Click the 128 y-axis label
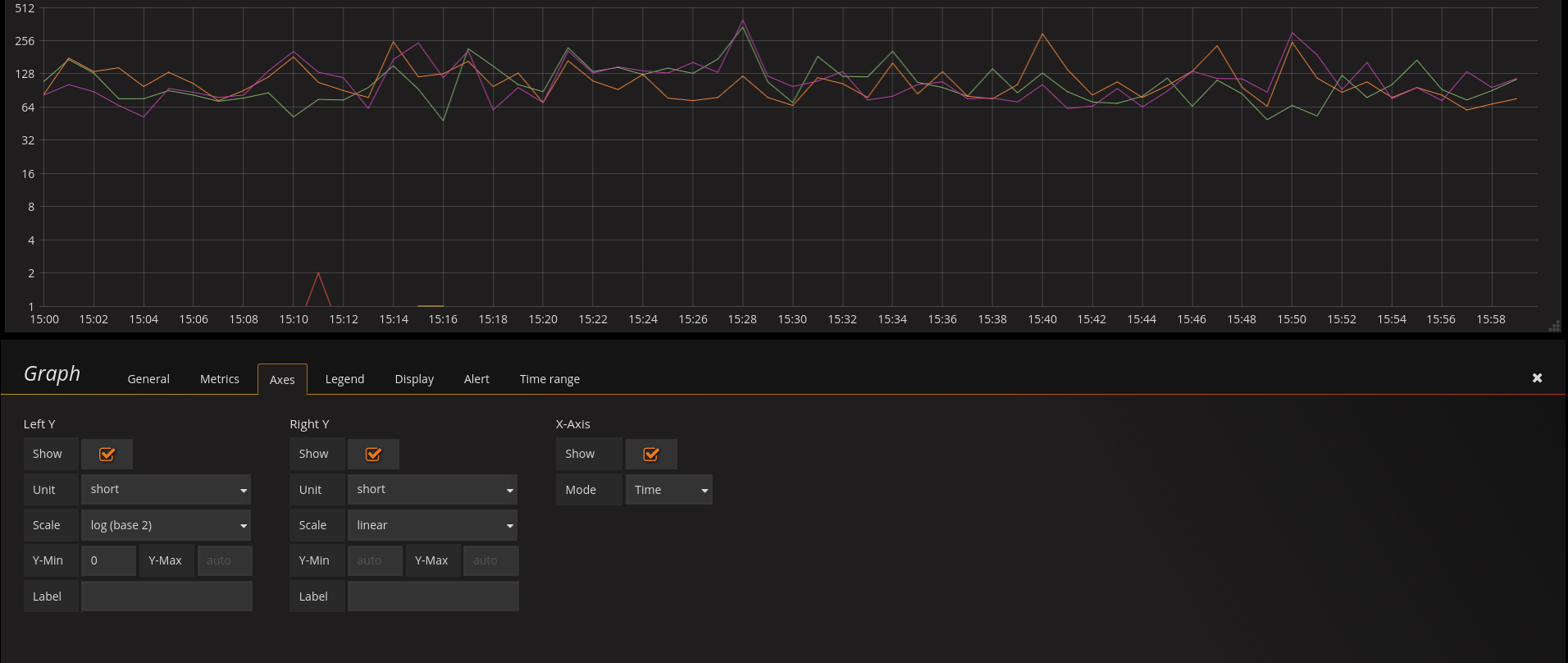Viewport: 1568px width, 663px height. 25,74
